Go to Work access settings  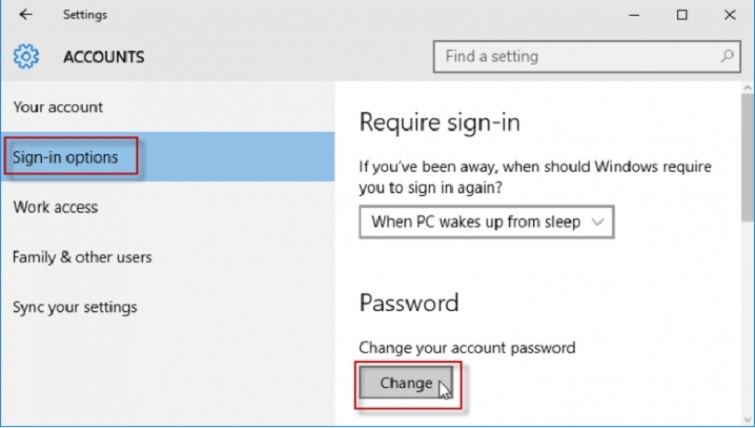click(56, 207)
